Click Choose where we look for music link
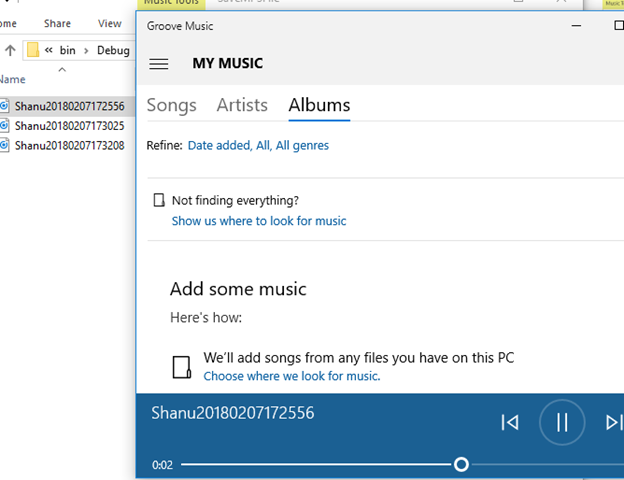The image size is (624, 480). pyautogui.click(x=292, y=376)
